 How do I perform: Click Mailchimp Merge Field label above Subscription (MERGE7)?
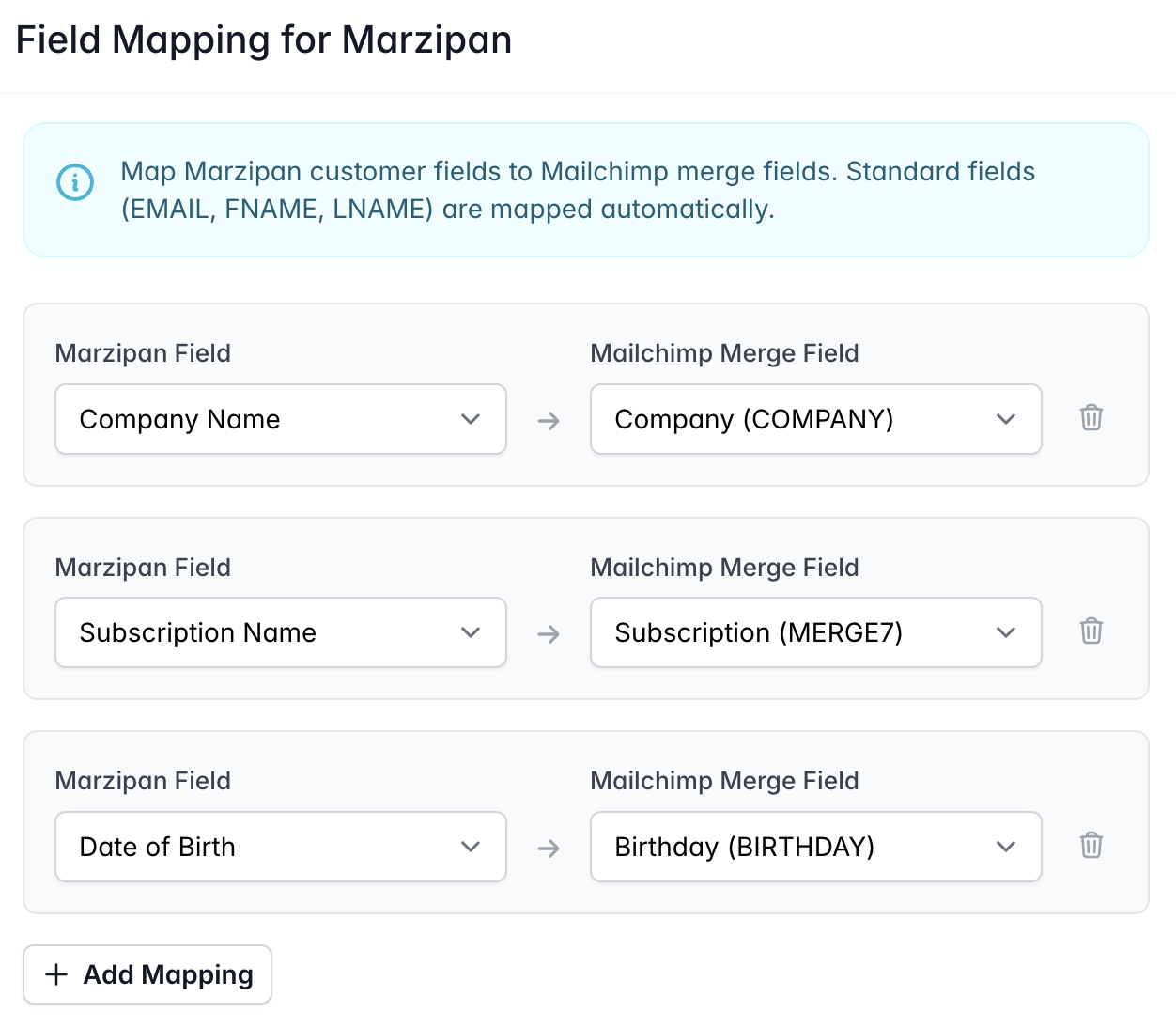(x=724, y=568)
